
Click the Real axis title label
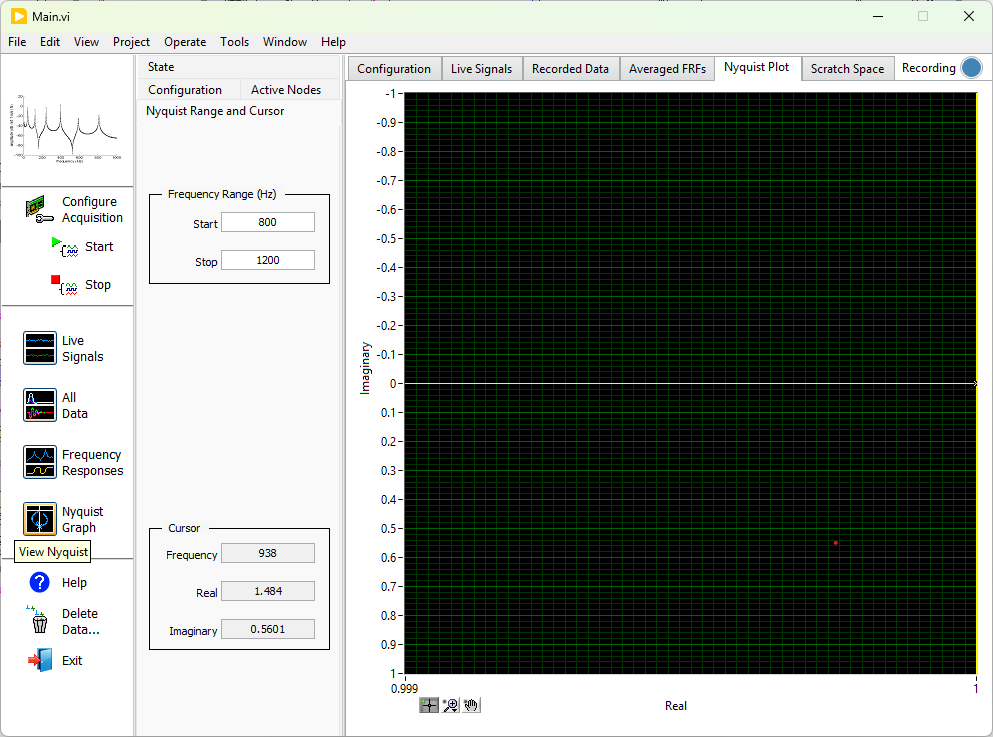click(x=676, y=705)
